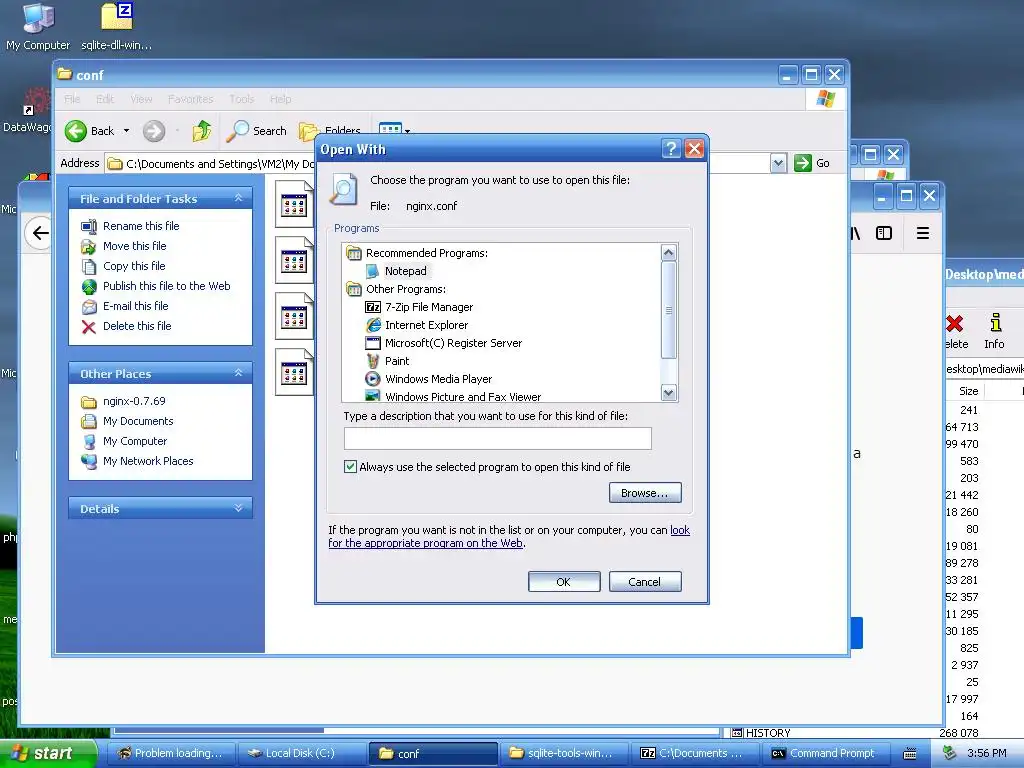This screenshot has width=1024, height=768.
Task: Click the Open With help question-mark button
Action: (671, 150)
